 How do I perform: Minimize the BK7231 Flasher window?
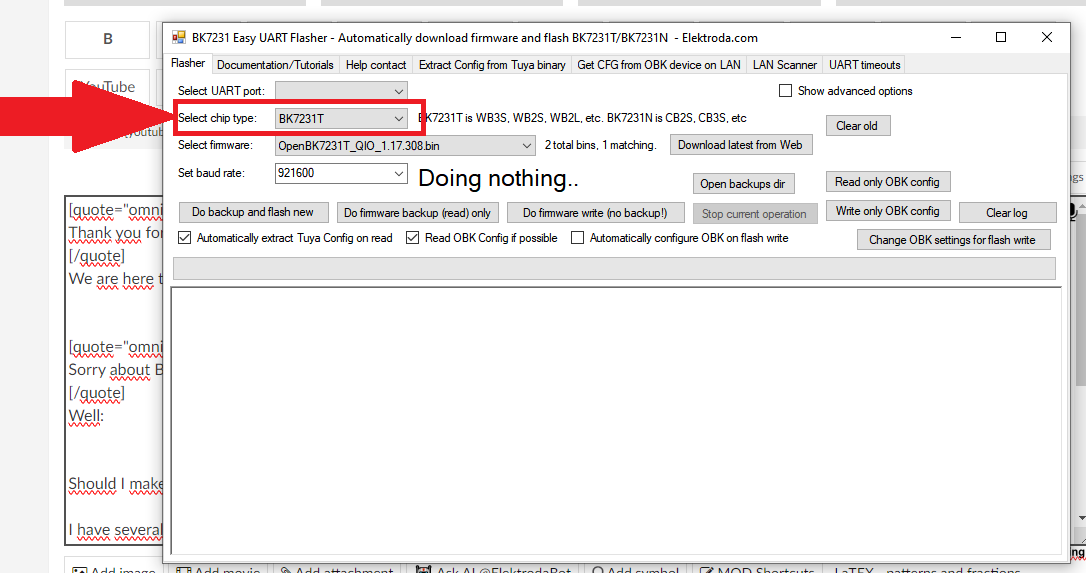[x=956, y=37]
